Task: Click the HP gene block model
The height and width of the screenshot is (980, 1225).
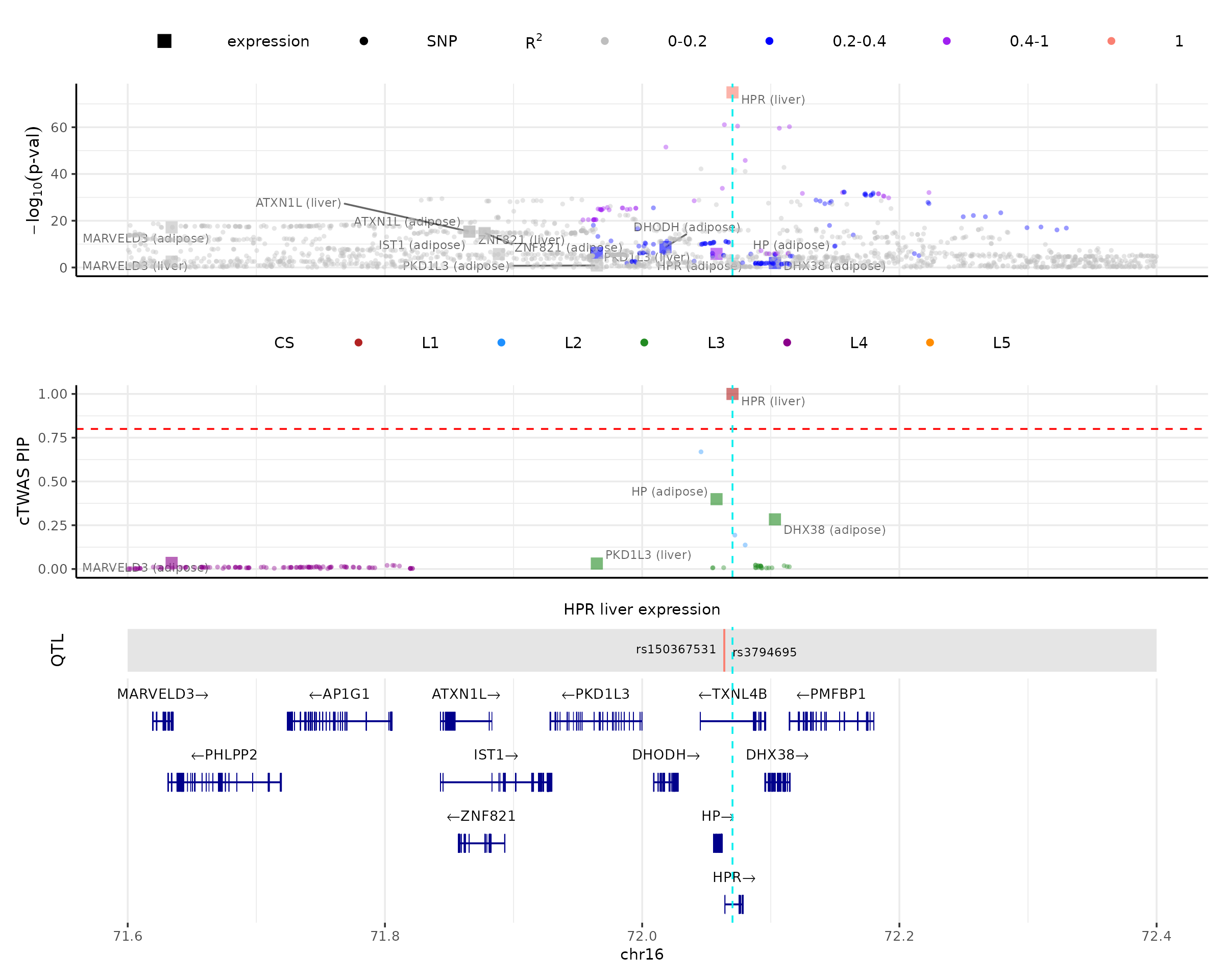Action: click(718, 843)
